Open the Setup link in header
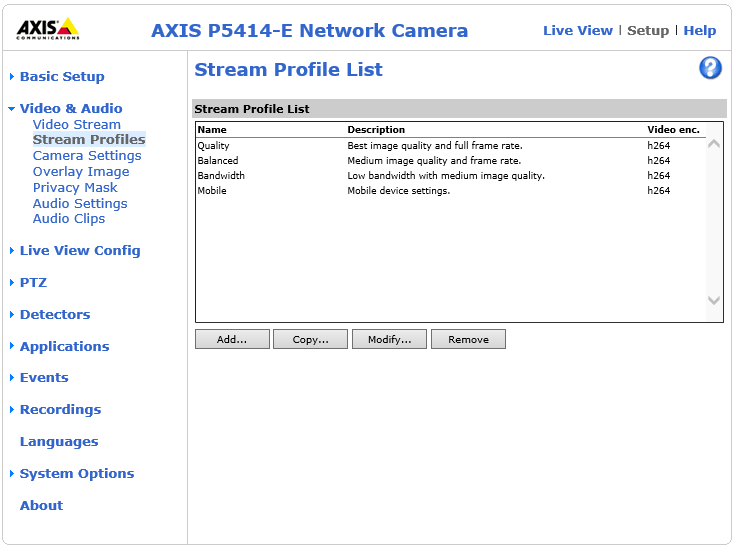This screenshot has width=736, height=552. click(648, 31)
